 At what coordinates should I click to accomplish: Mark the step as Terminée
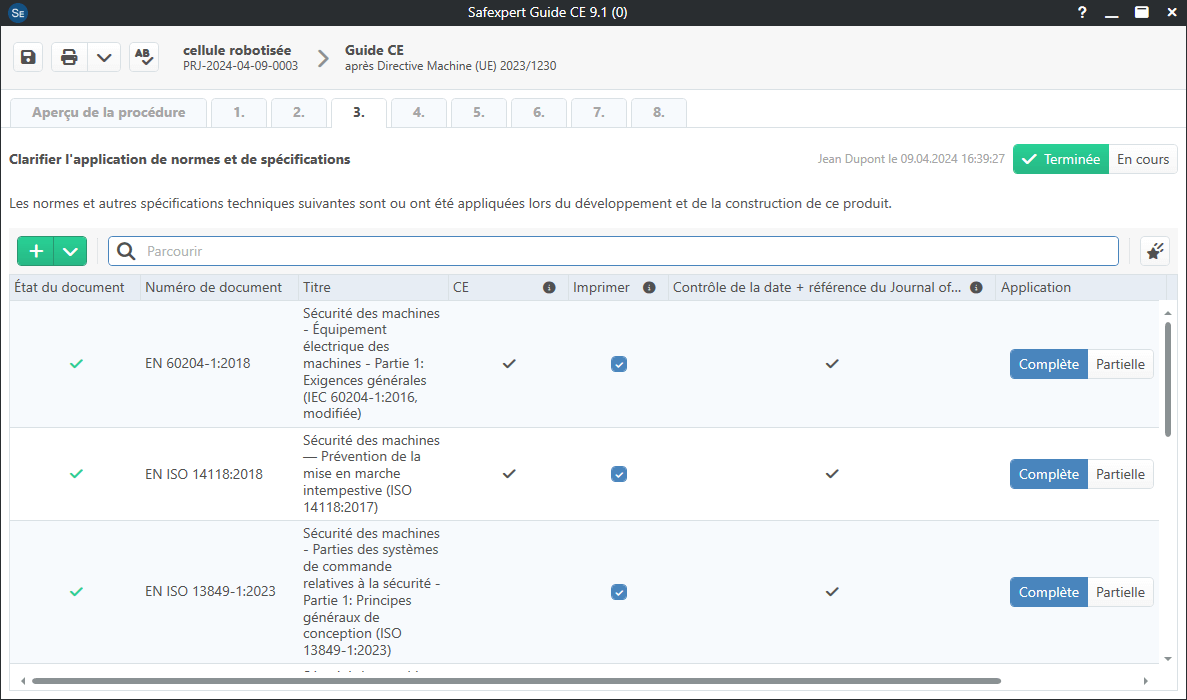1060,158
